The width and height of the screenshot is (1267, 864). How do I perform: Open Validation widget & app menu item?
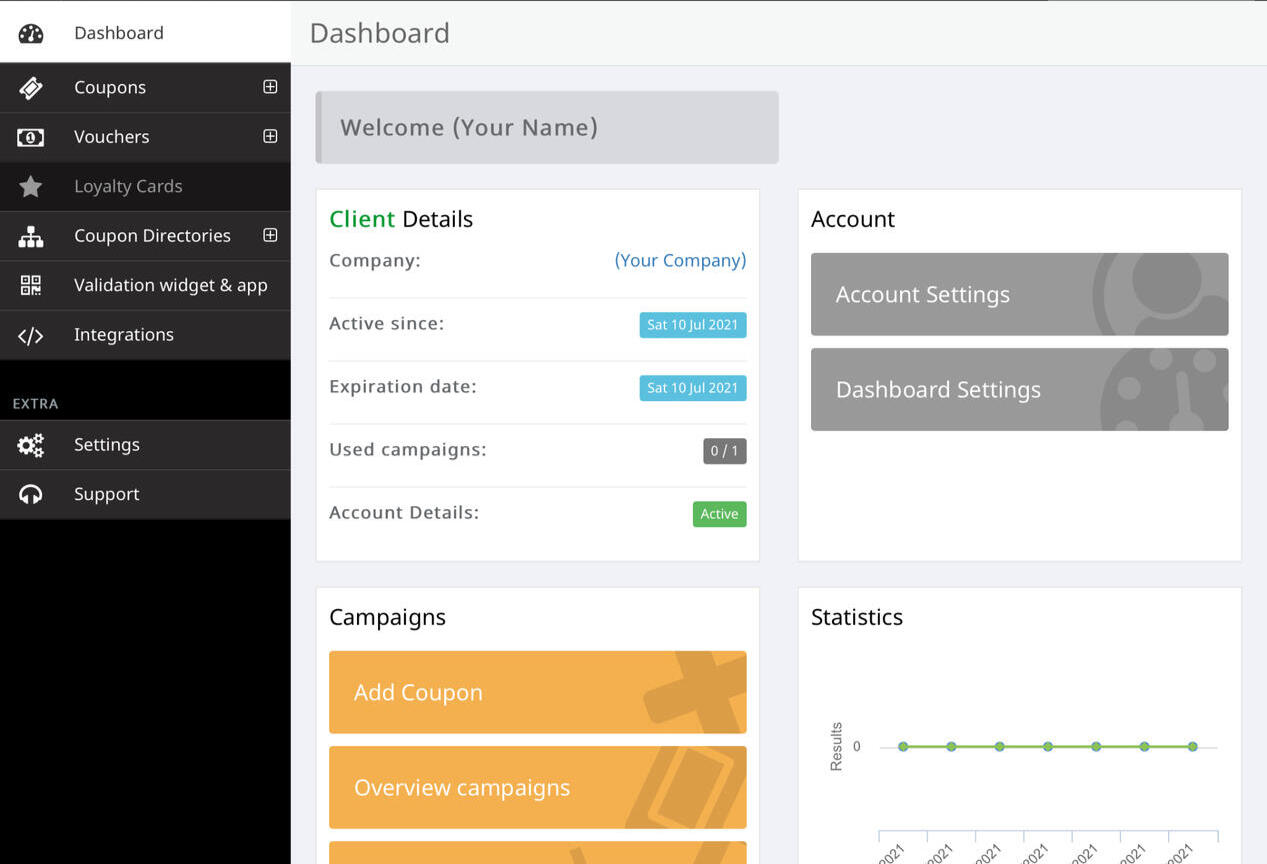coord(170,285)
